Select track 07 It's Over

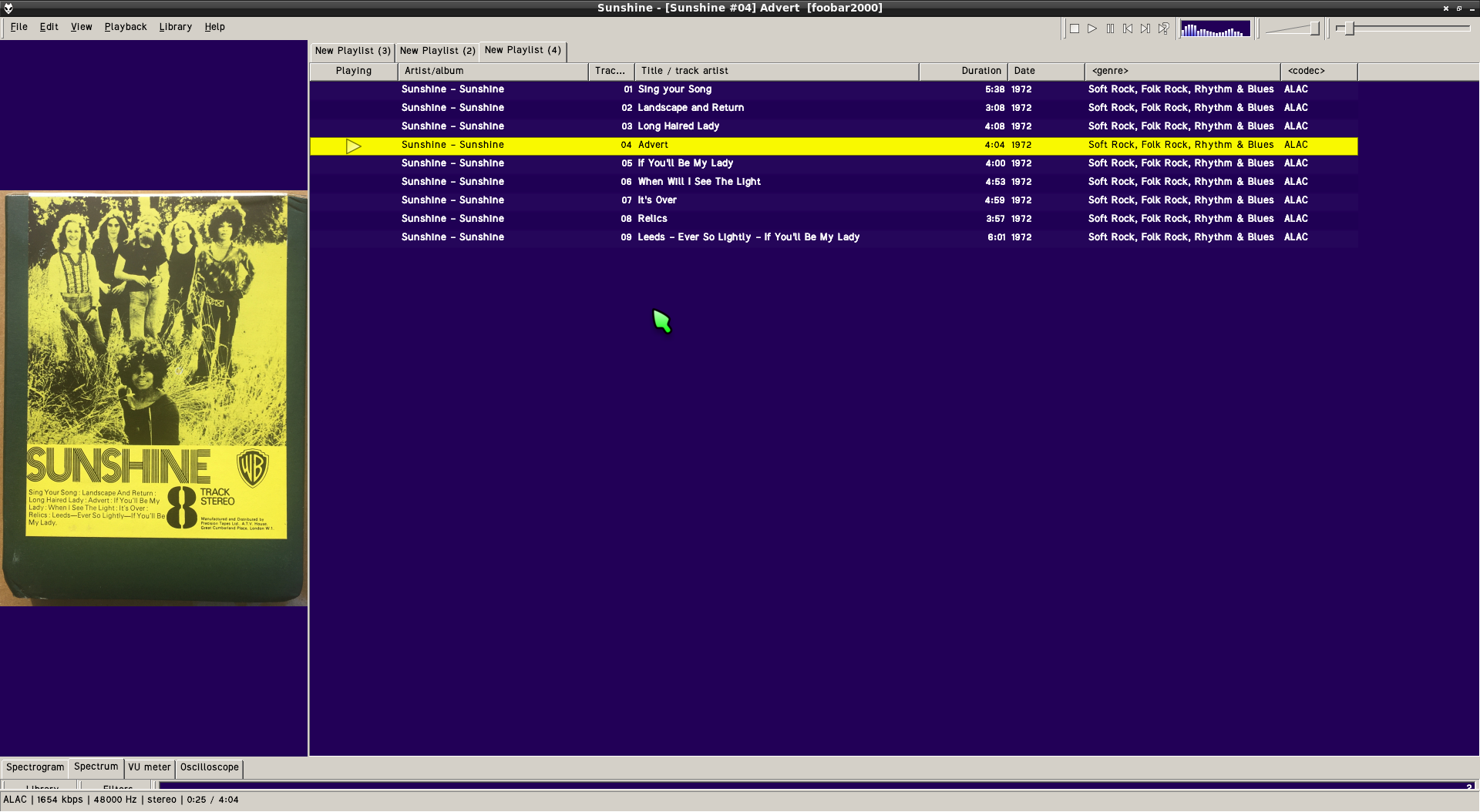pyautogui.click(x=833, y=201)
